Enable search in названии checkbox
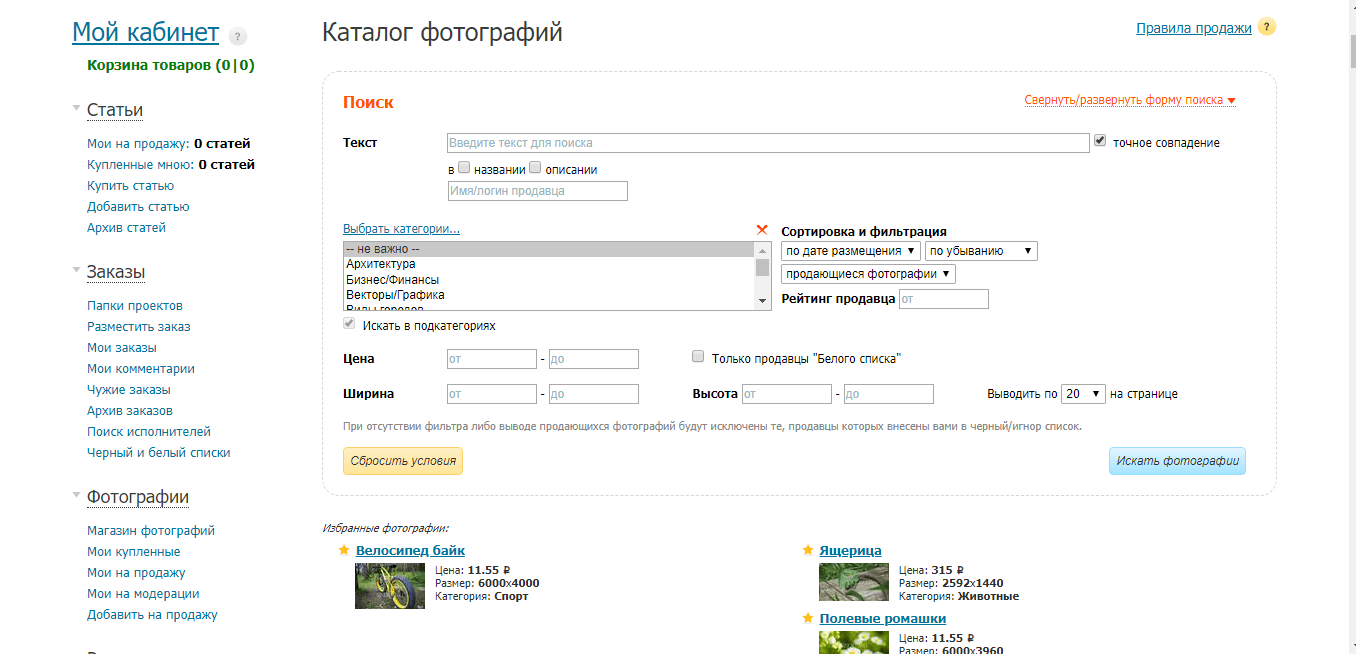Viewport: 1356px width, 654px height. click(x=464, y=168)
